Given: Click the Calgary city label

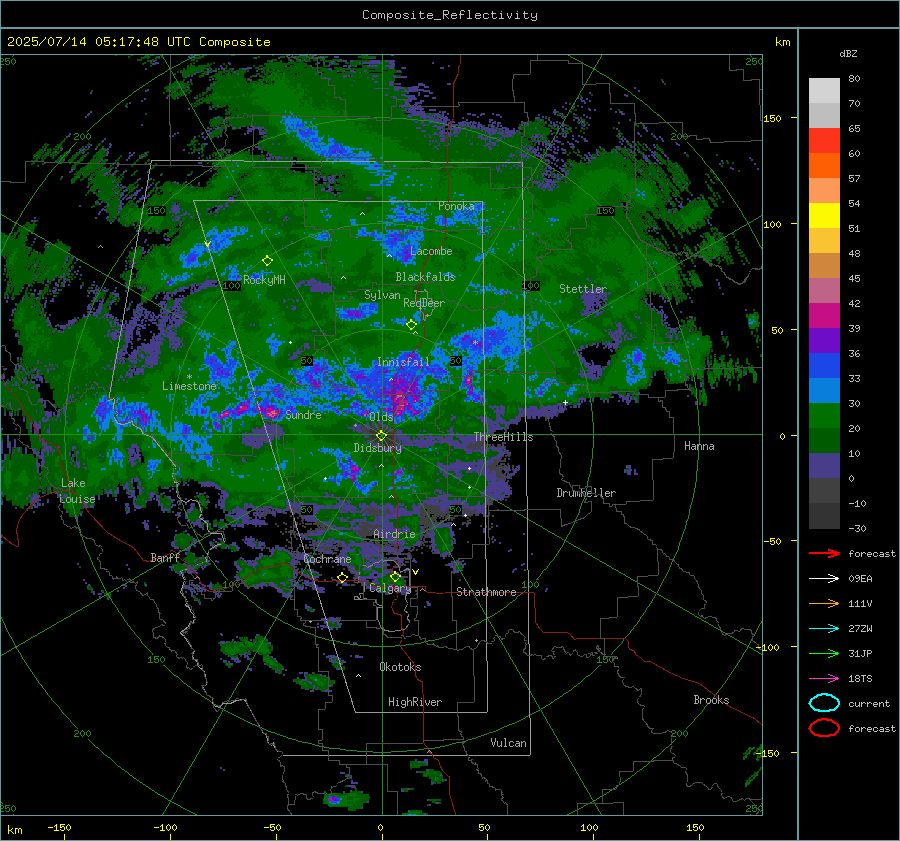Looking at the screenshot, I should (x=390, y=588).
